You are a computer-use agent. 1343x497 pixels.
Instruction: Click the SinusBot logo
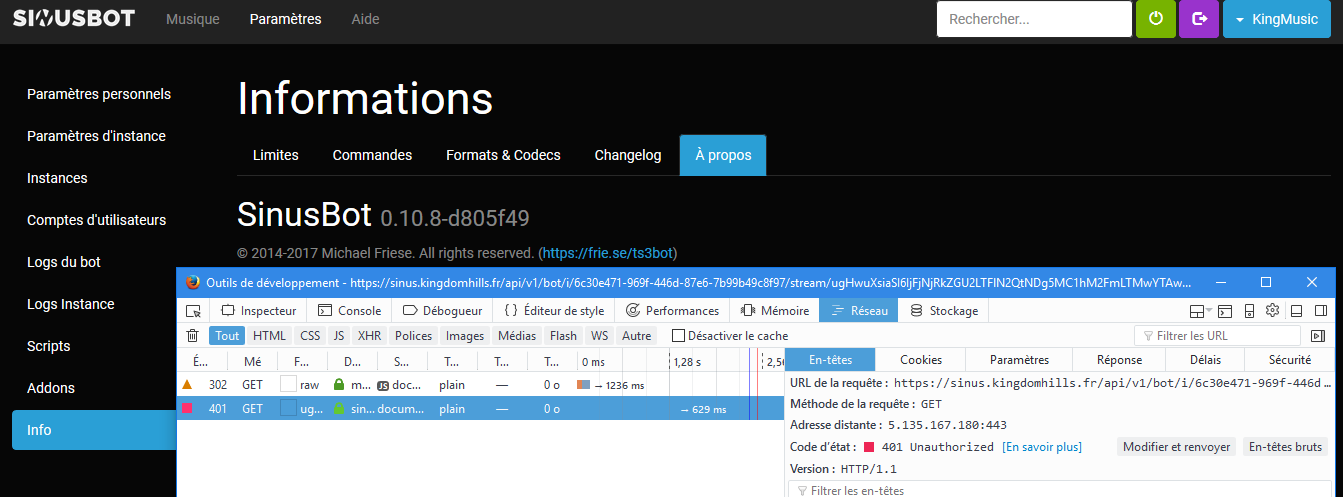tap(73, 18)
